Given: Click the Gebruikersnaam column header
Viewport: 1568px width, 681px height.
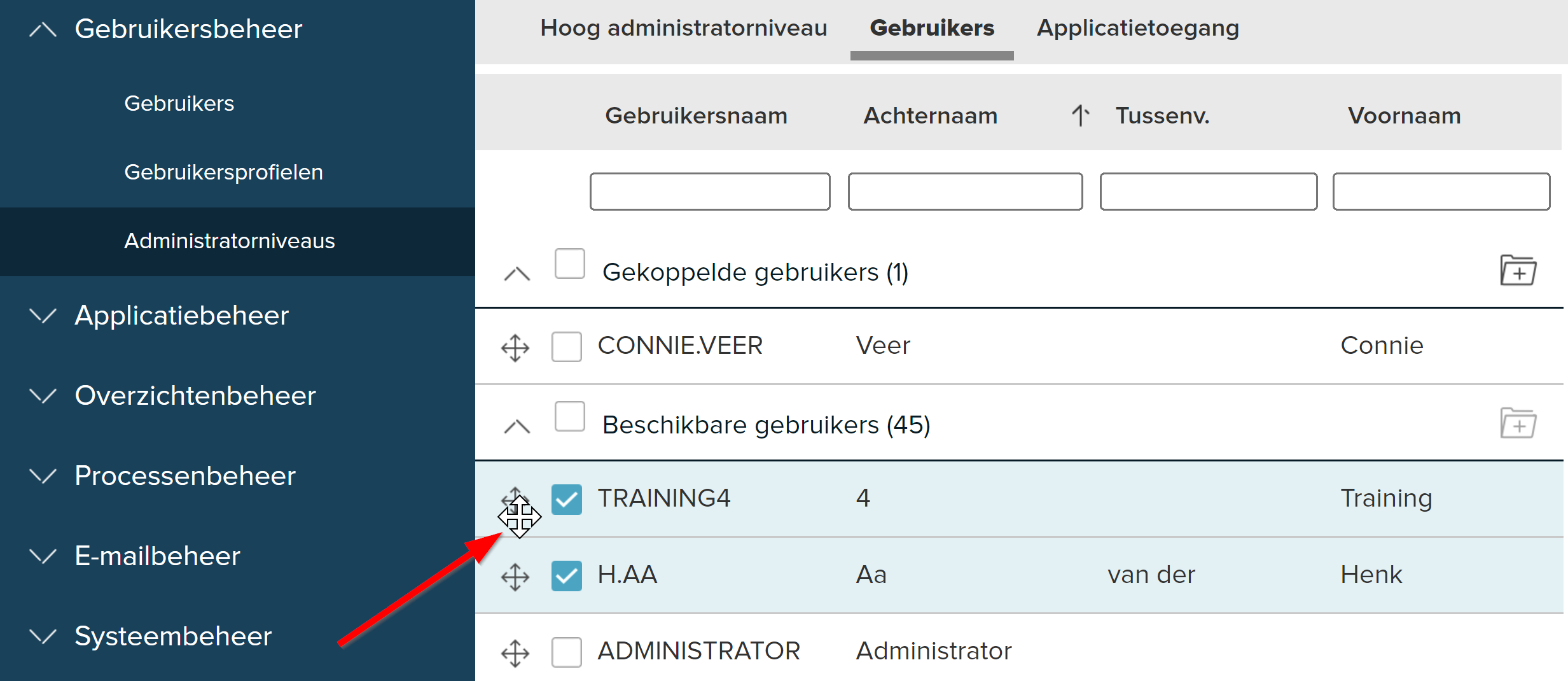Looking at the screenshot, I should pos(697,116).
